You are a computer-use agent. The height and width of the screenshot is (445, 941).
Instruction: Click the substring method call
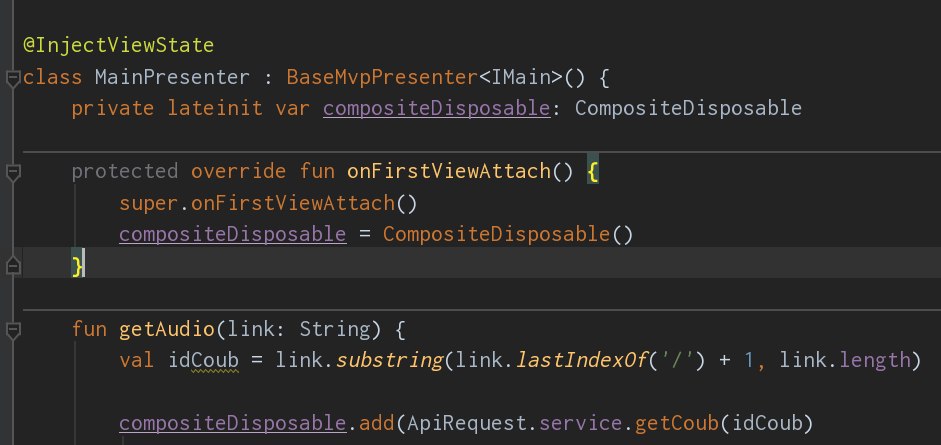coord(388,360)
